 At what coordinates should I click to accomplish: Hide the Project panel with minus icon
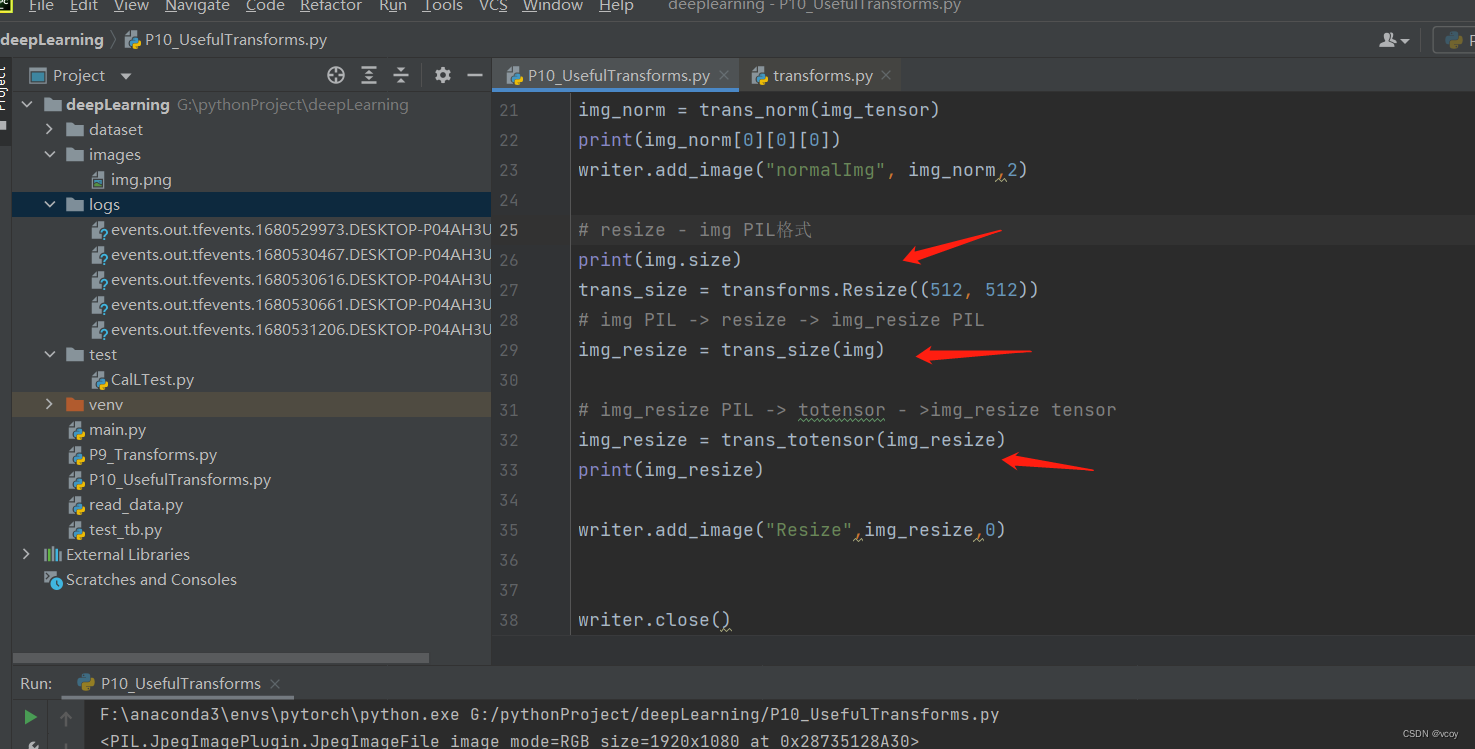click(x=475, y=75)
